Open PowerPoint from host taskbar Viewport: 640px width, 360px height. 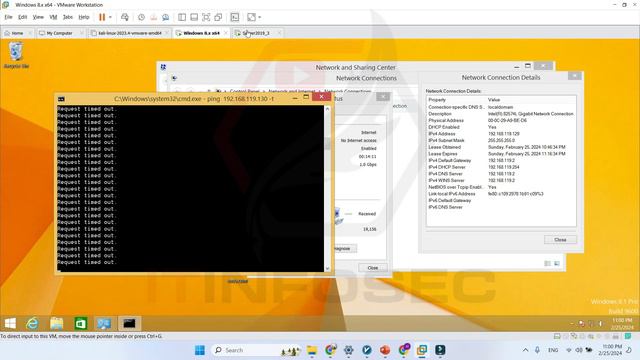click(385, 350)
